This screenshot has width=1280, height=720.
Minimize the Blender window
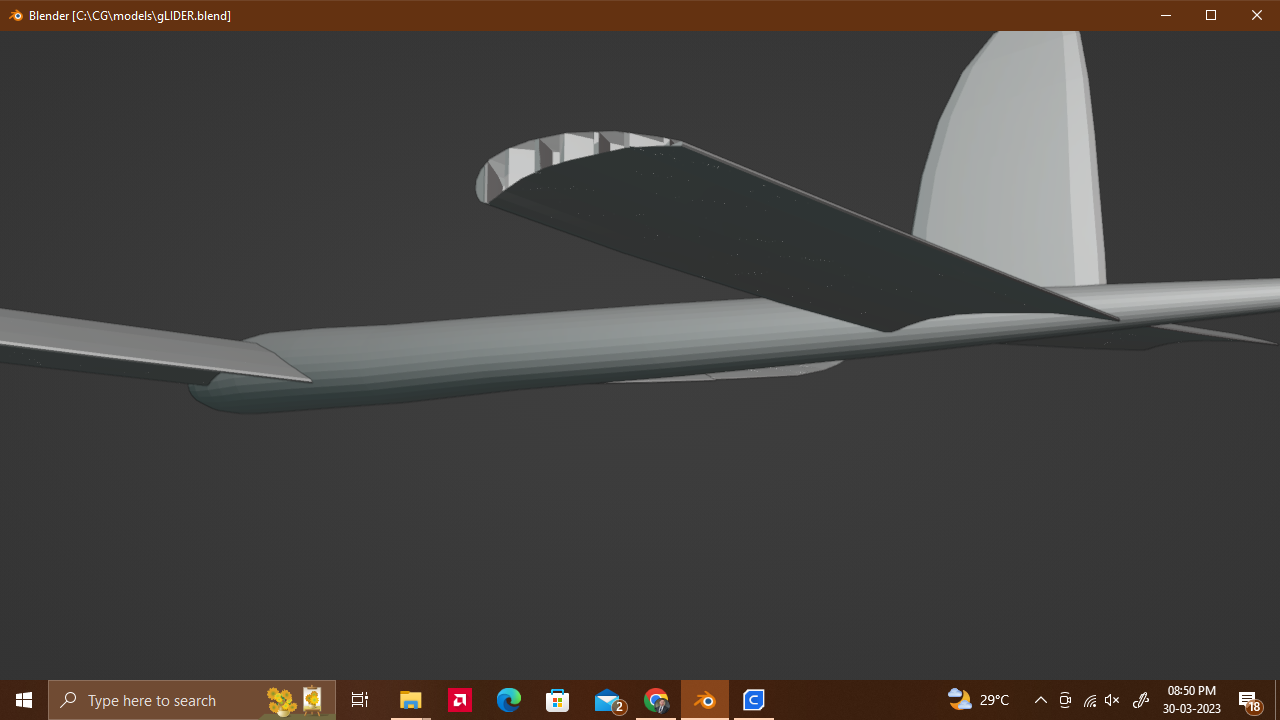click(1165, 15)
